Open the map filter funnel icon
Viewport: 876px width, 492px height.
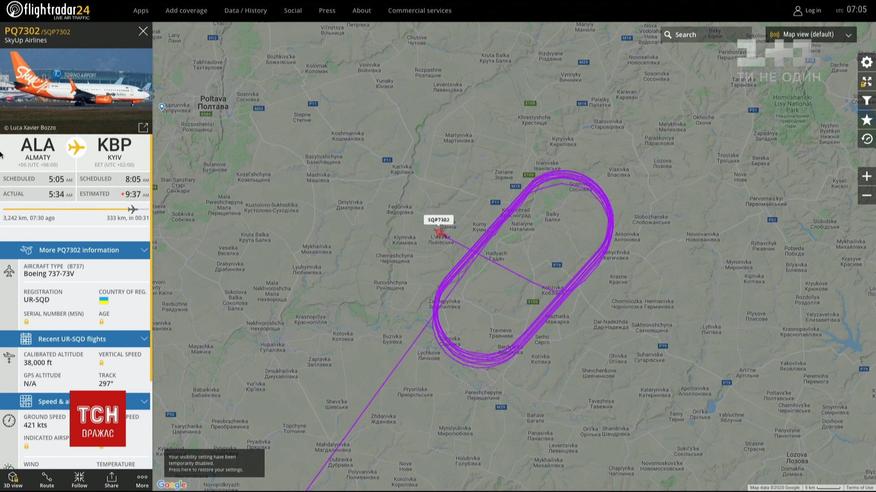867,101
